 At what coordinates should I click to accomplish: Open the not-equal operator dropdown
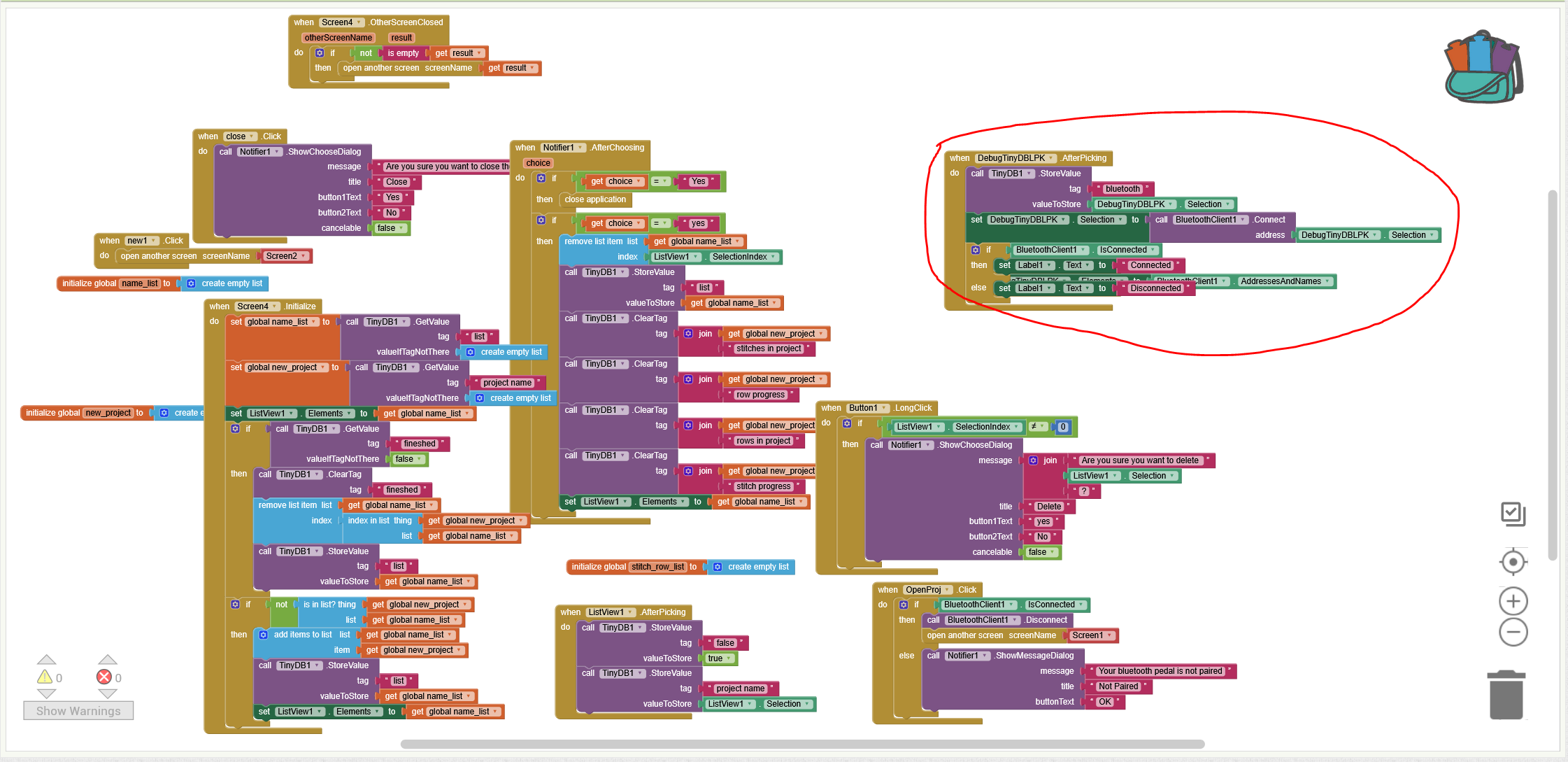point(1037,427)
